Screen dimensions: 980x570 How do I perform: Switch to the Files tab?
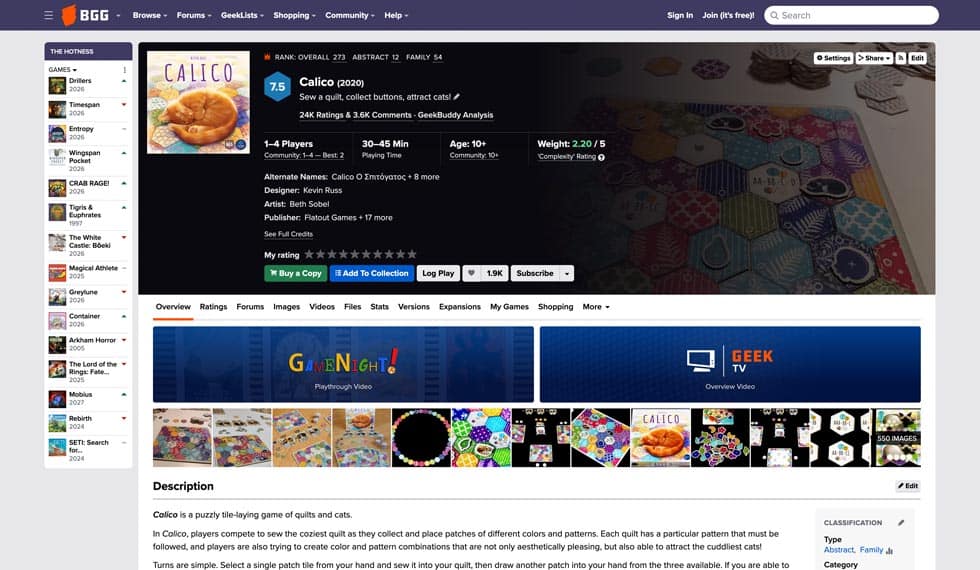point(352,307)
